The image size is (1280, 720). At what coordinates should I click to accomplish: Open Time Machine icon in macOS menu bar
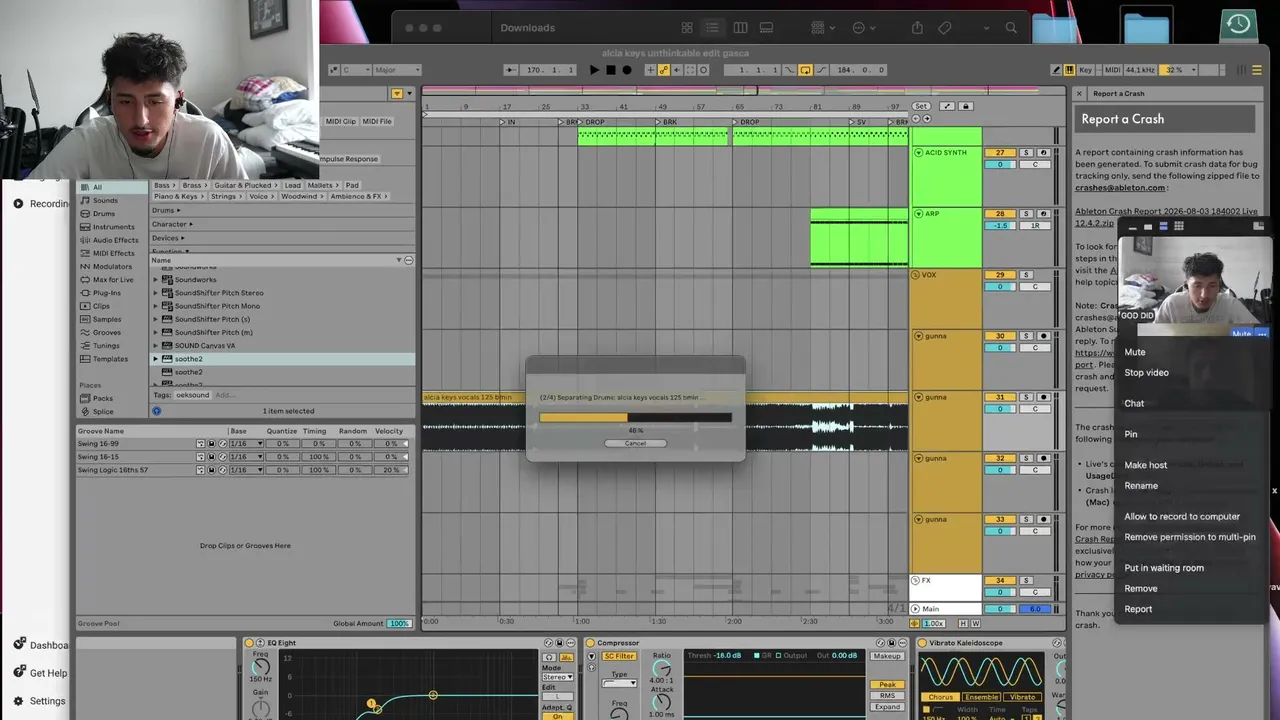click(x=1239, y=25)
